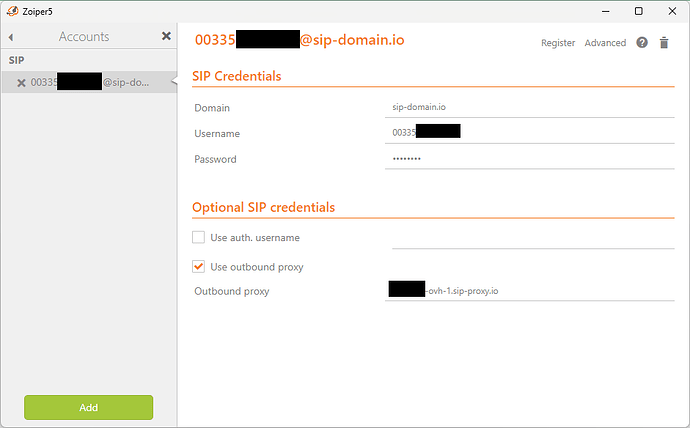The image size is (690, 428).
Task: Click the X icon on the SIP account entry
Action: (x=21, y=83)
